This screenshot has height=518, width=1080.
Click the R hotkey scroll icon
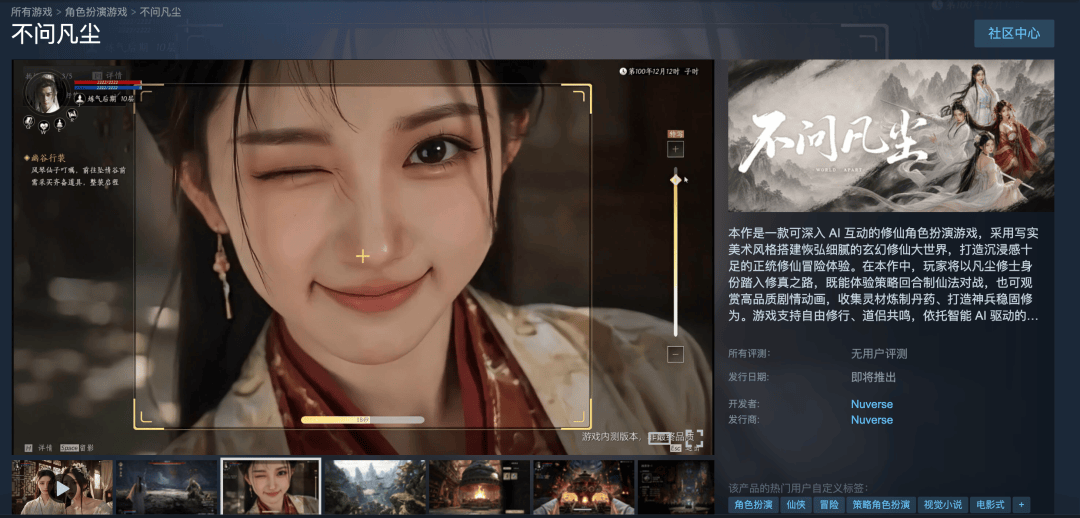72,114
